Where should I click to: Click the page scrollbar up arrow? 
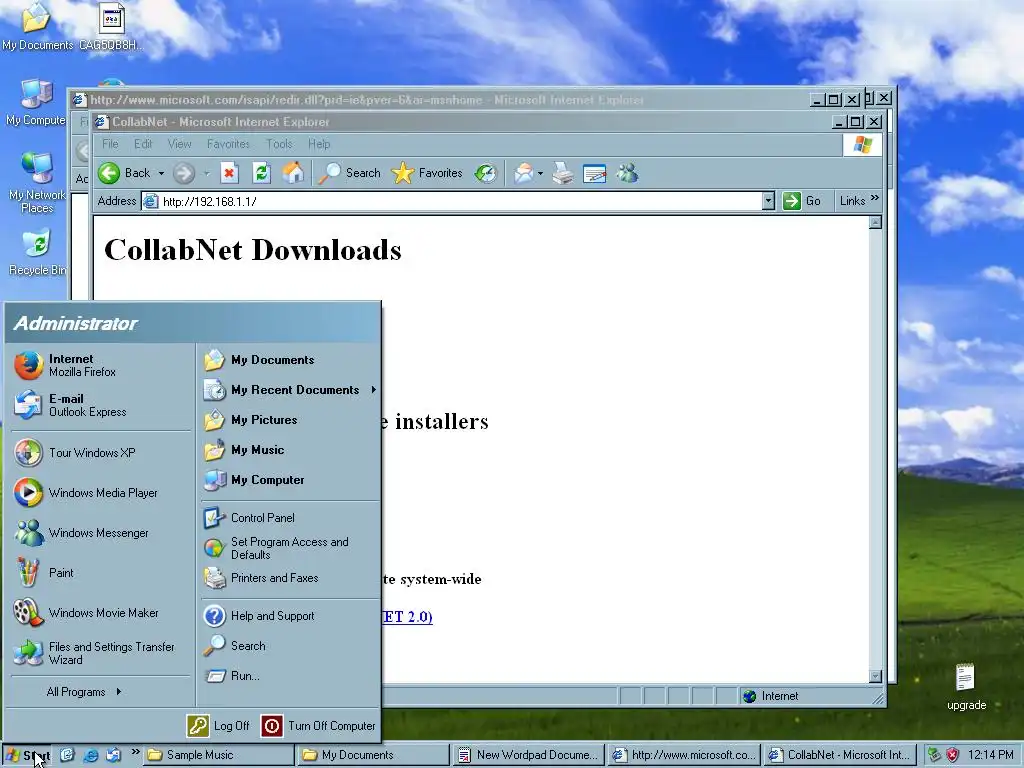[x=875, y=223]
